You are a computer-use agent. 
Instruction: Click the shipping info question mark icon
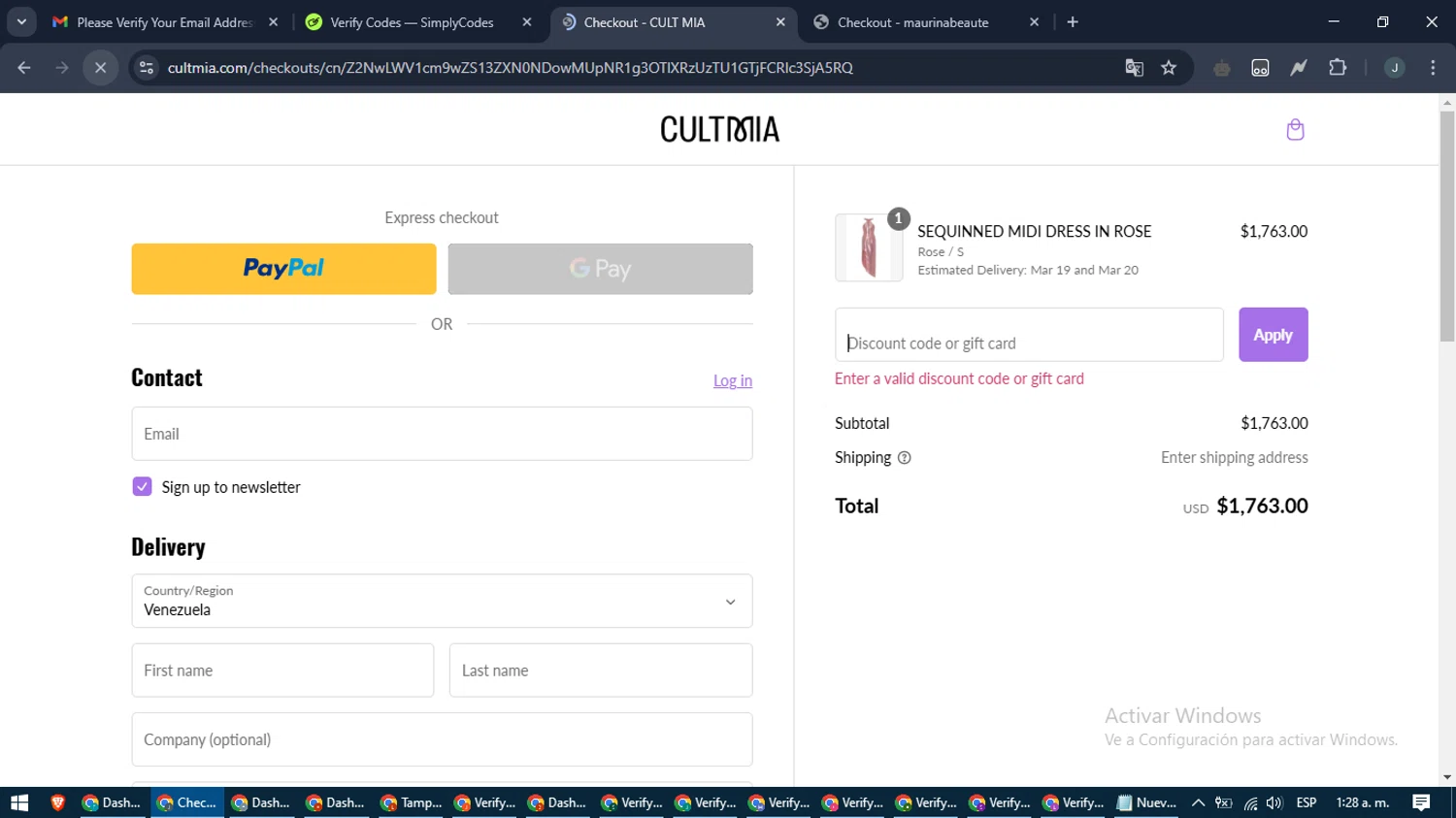click(904, 458)
